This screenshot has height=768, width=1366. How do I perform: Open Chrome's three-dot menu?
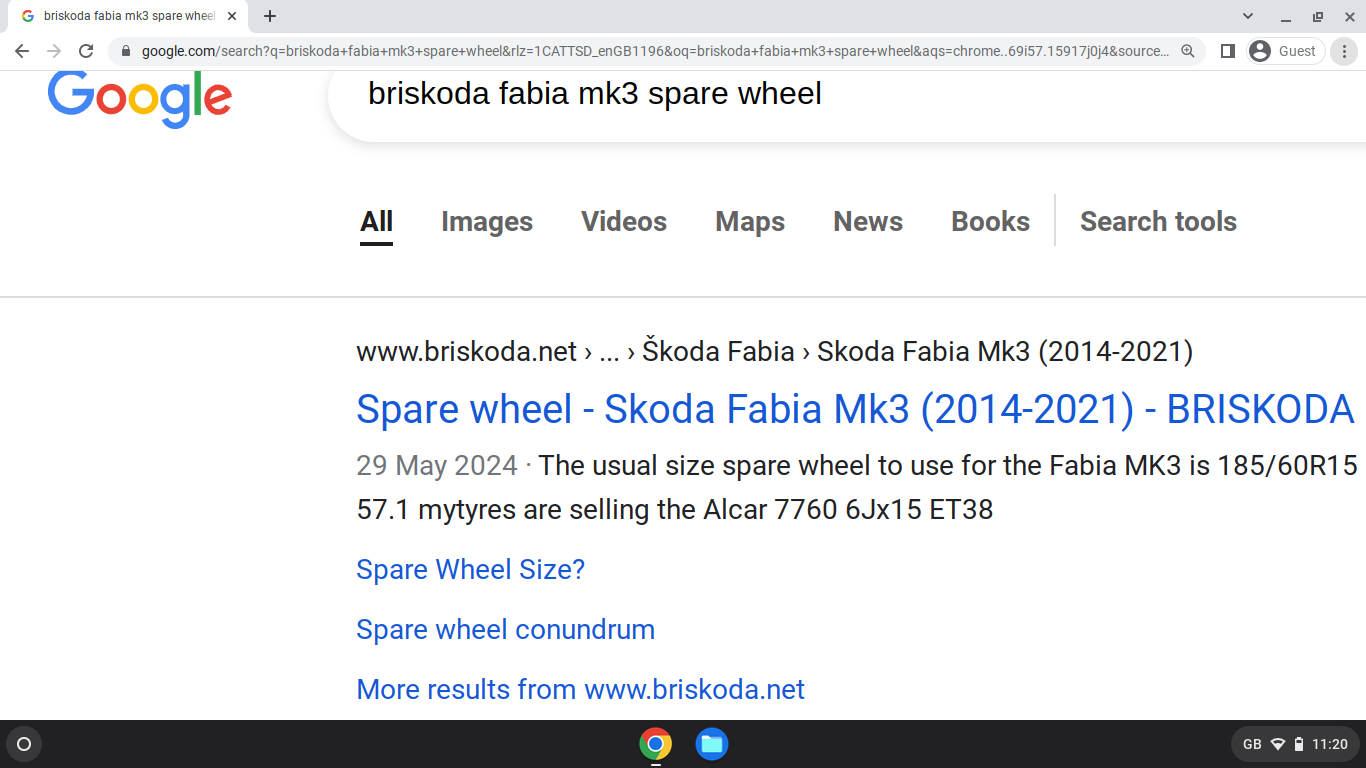[1344, 50]
